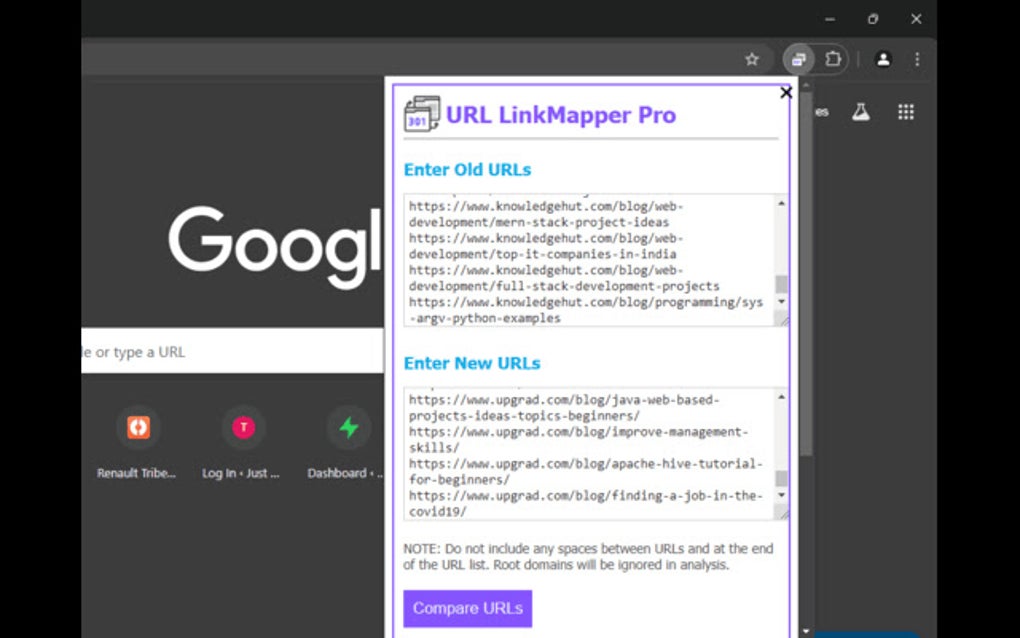Open the Chrome profile avatar
The image size is (1020, 638).
(x=883, y=59)
